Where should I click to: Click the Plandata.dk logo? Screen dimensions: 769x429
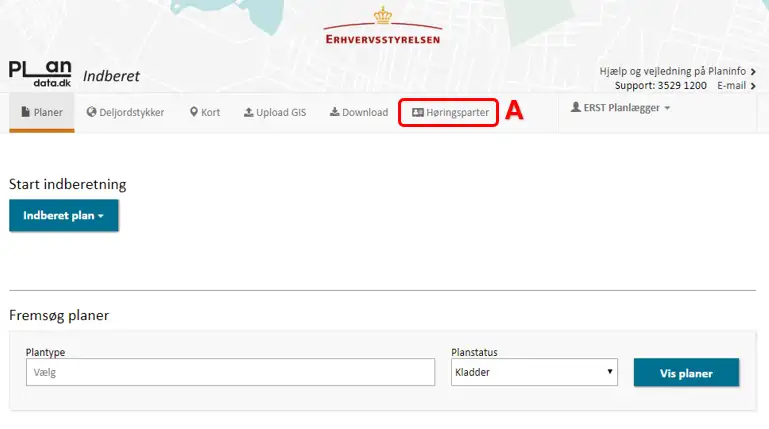[40, 72]
